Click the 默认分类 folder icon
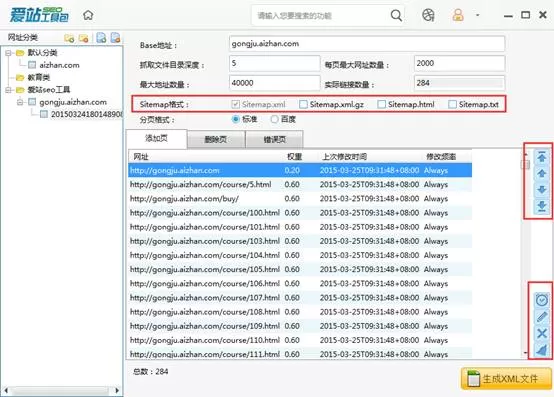554x397 pixels. coord(20,53)
